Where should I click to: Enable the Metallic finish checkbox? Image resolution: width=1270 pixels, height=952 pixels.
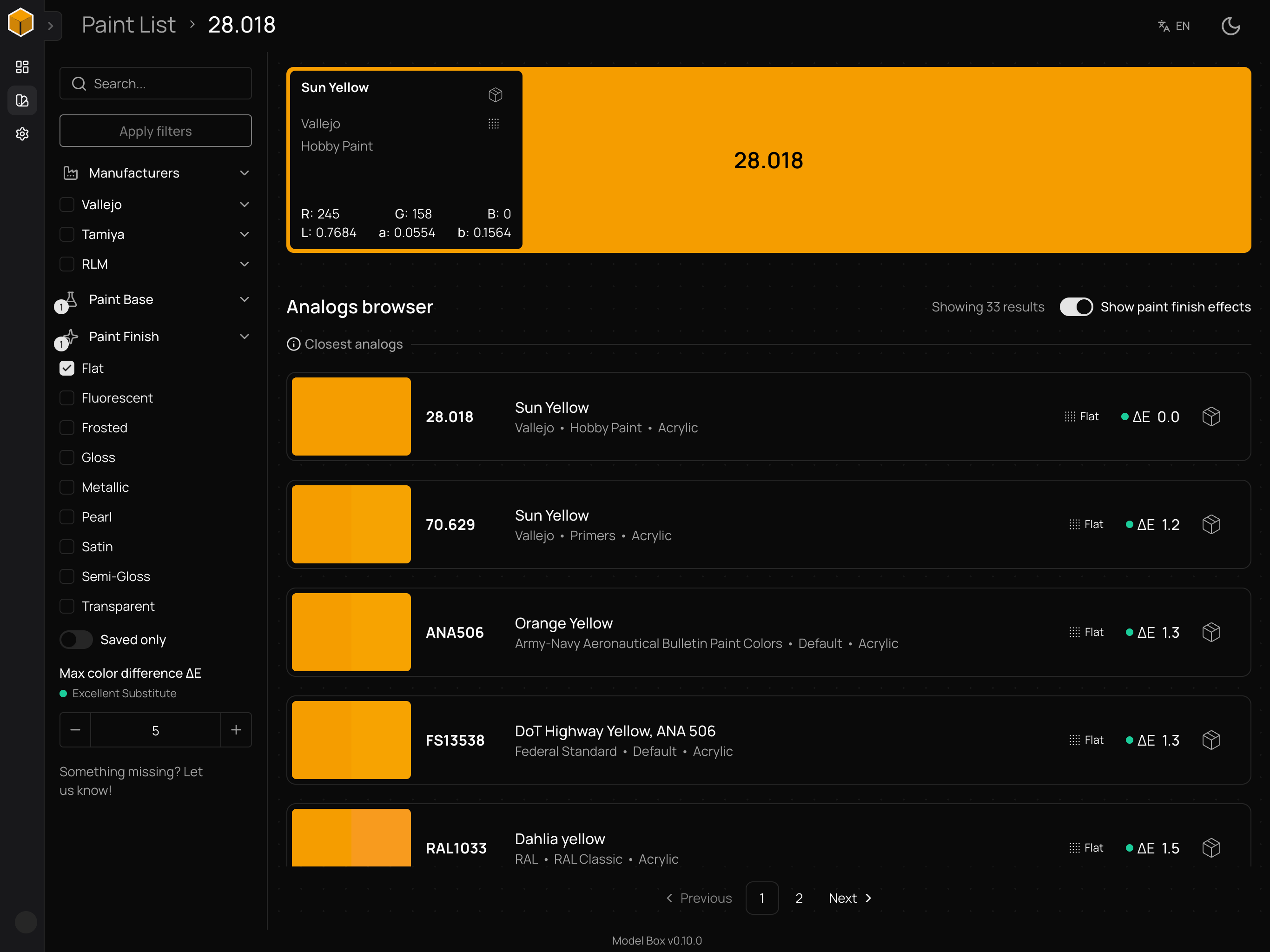click(x=67, y=487)
